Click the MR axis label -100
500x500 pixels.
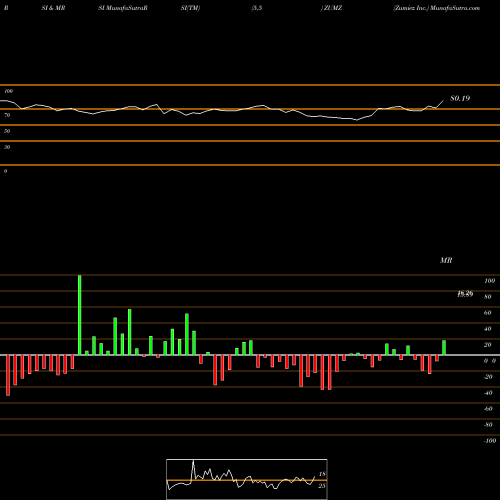[x=490, y=441]
